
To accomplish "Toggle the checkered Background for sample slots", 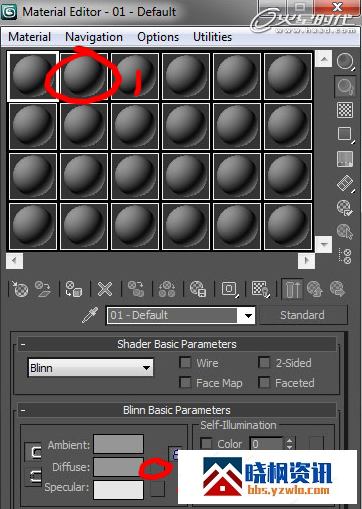I will (345, 110).
